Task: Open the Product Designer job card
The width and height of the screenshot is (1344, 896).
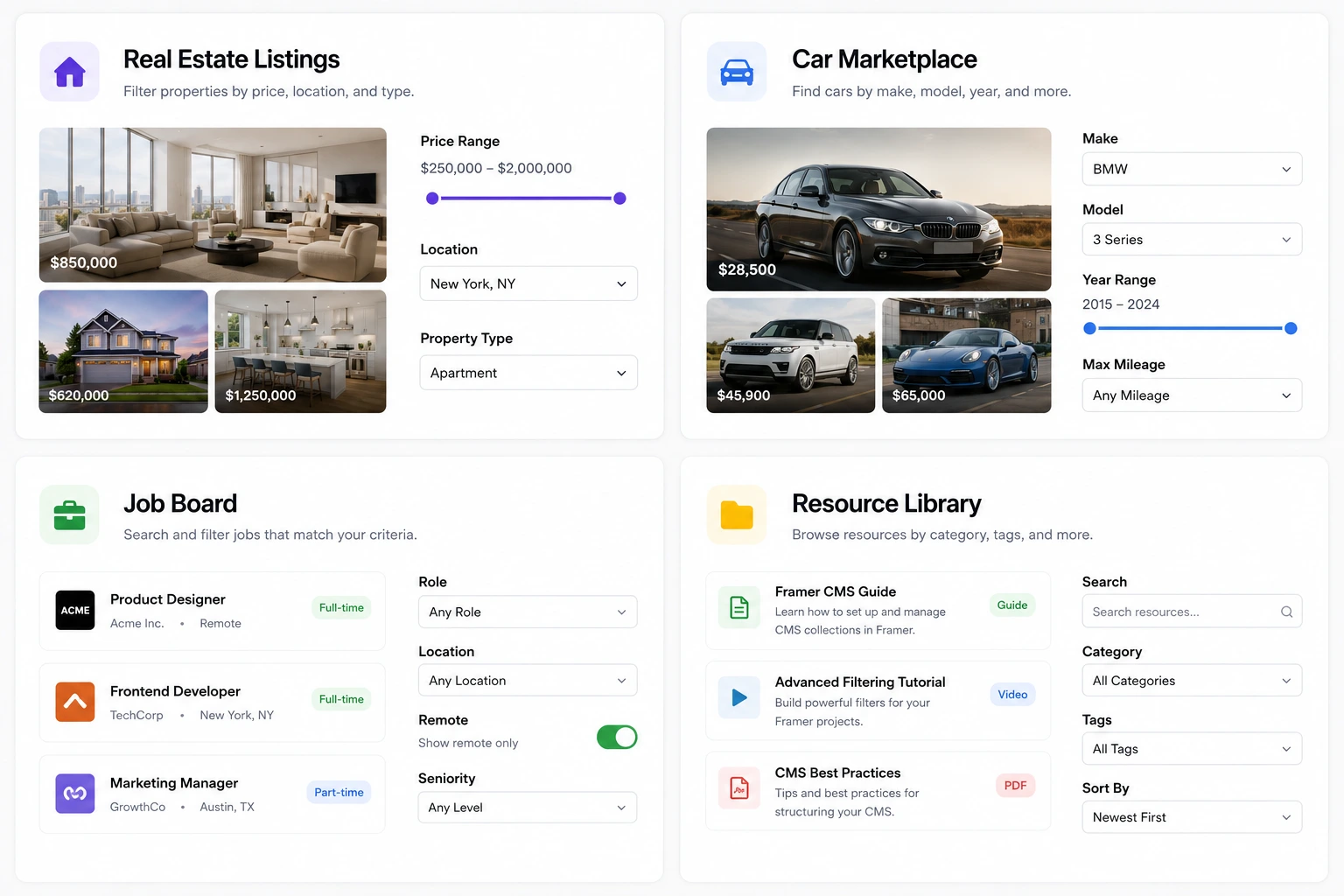Action: [213, 611]
